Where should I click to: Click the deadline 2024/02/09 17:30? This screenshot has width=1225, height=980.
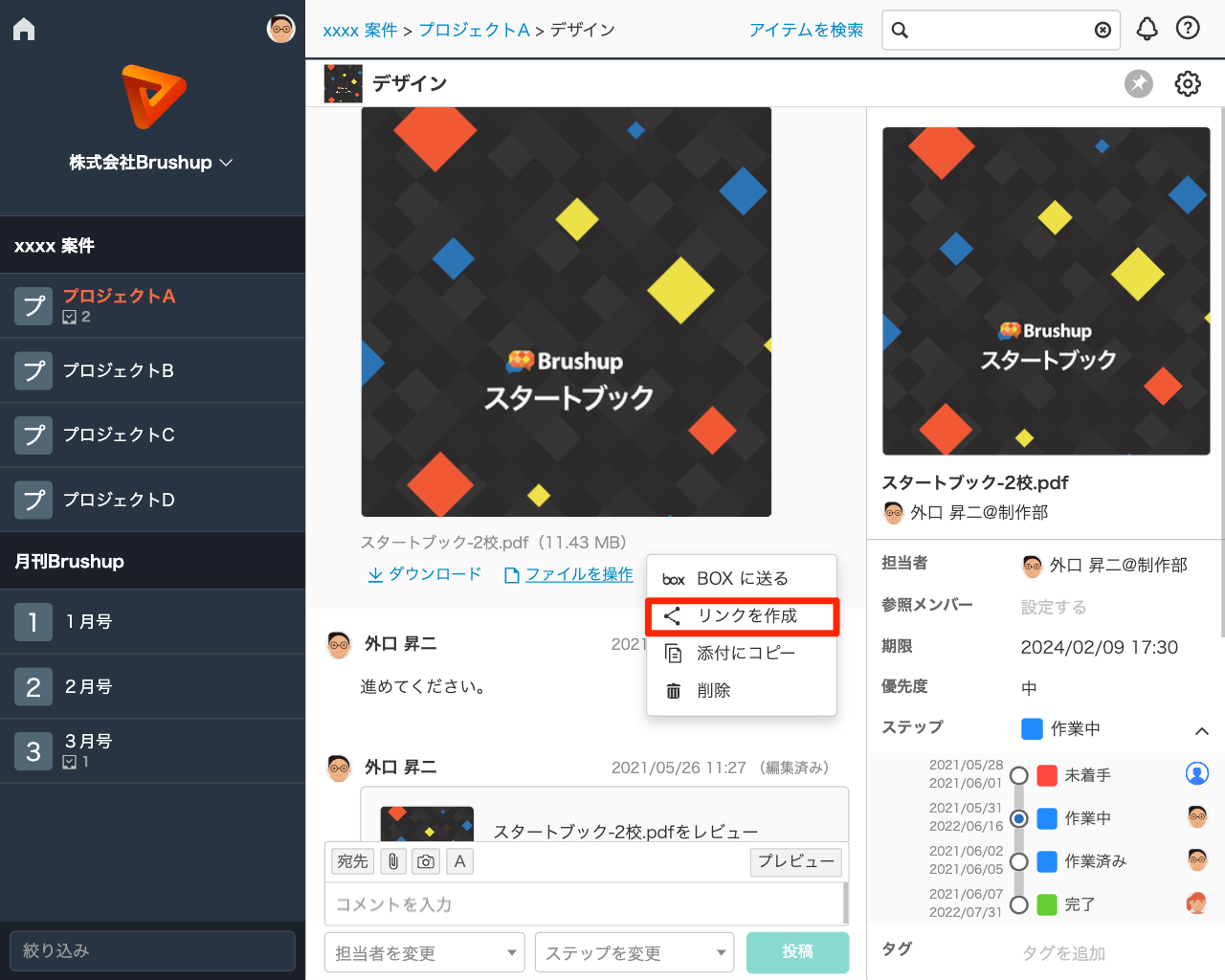point(1099,647)
